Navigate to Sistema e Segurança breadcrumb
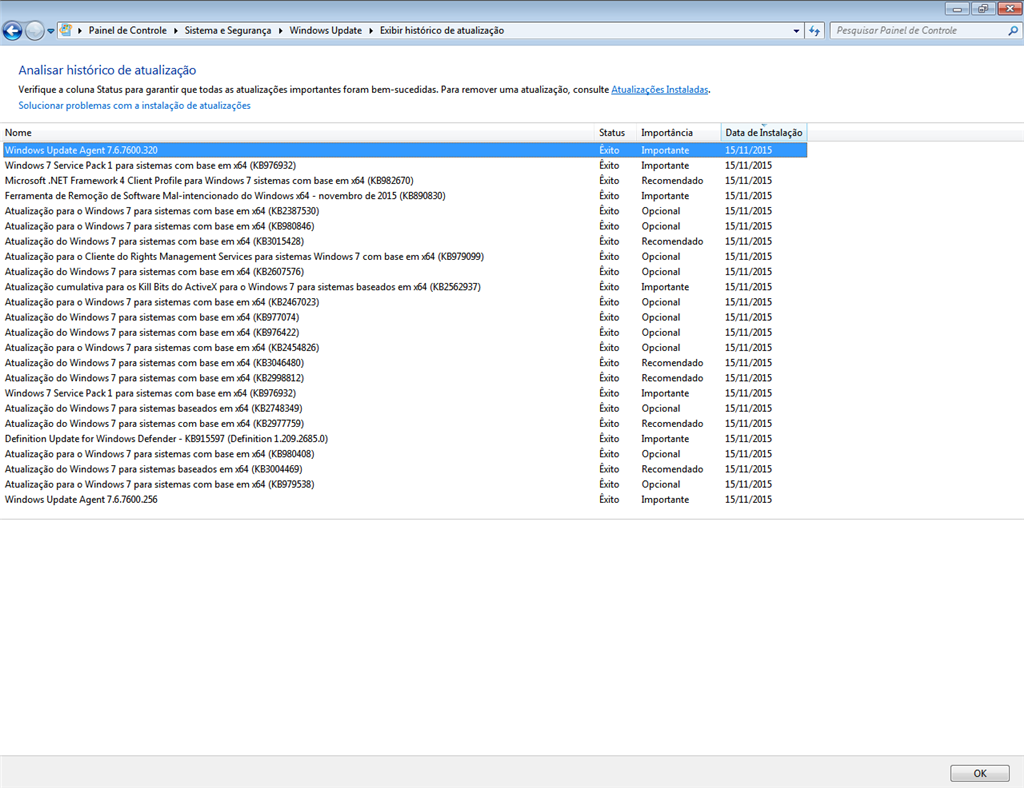Viewport: 1024px width, 788px height. [x=227, y=31]
